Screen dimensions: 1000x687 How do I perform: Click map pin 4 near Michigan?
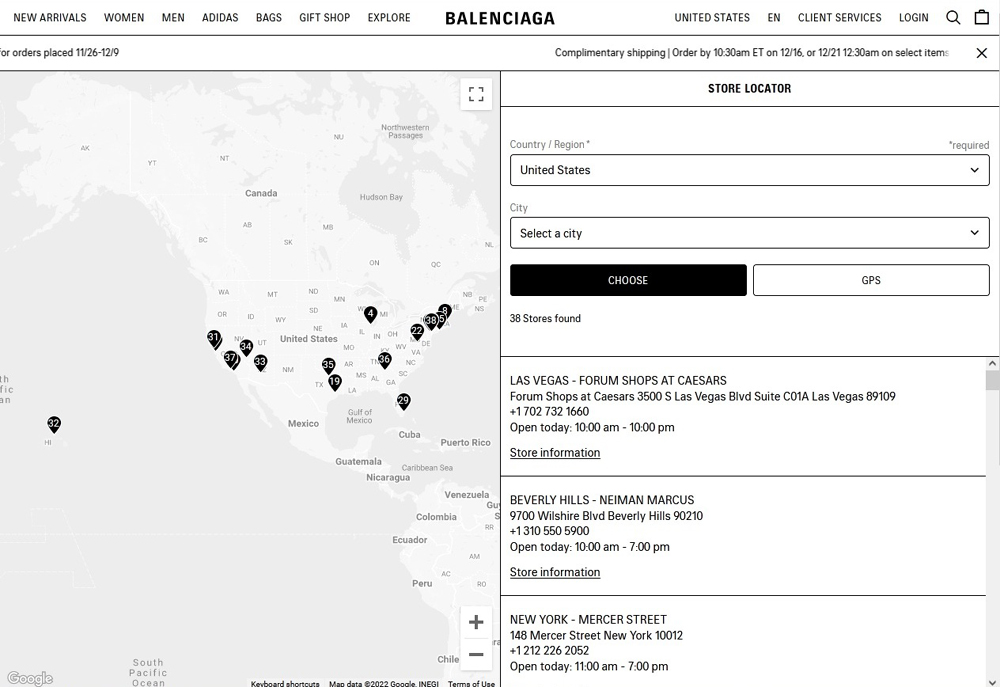point(370,314)
